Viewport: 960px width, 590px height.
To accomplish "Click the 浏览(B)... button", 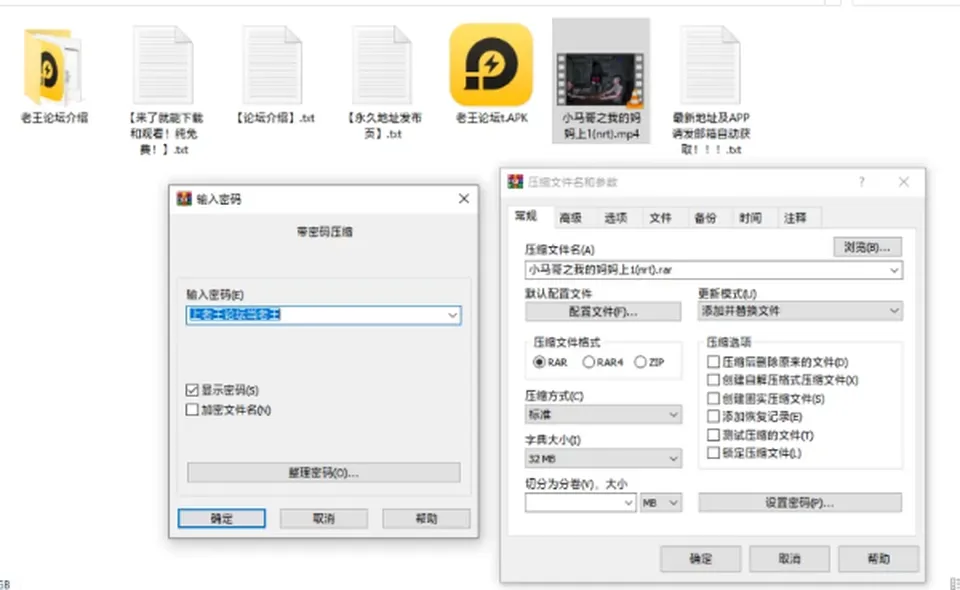I will (868, 247).
